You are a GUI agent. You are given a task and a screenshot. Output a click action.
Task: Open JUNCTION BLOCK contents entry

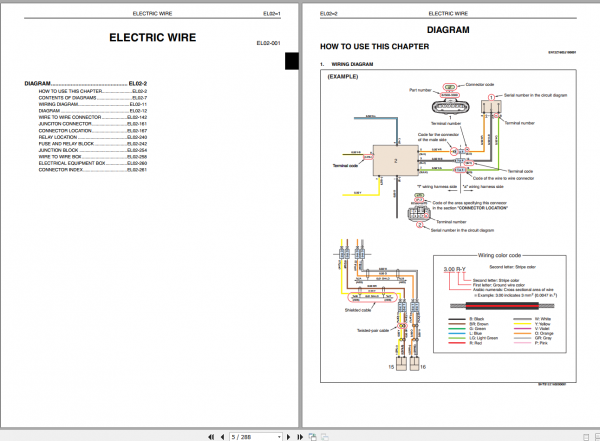pyautogui.click(x=93, y=150)
